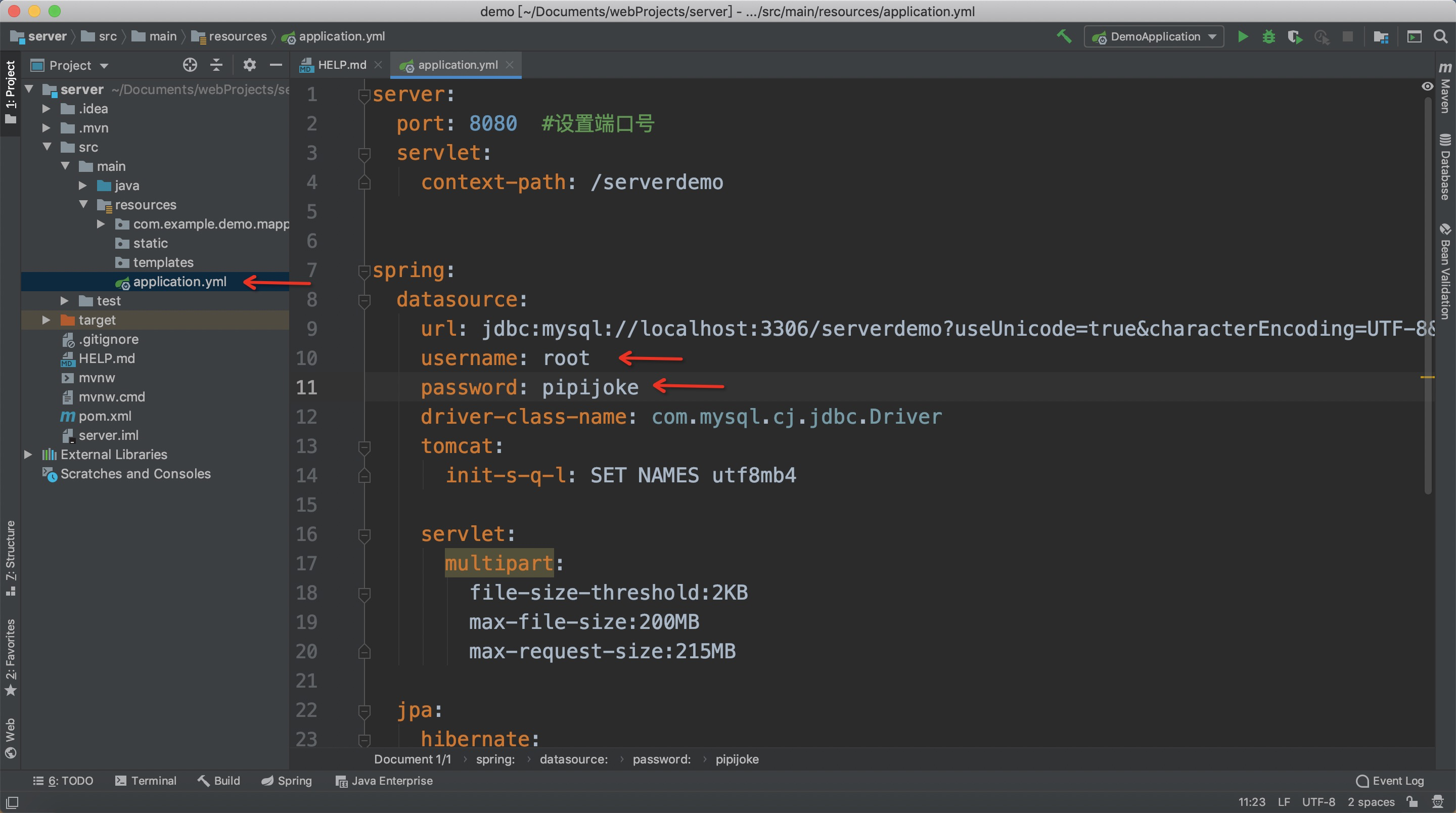Close the HELP.md tab

pos(378,65)
